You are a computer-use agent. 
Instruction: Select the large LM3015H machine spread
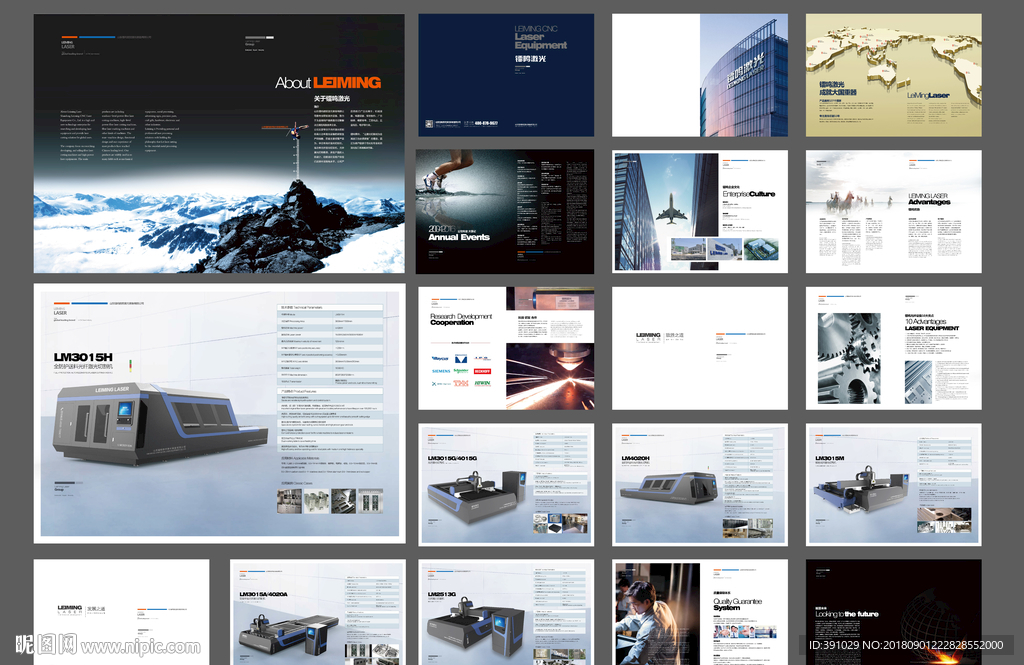point(219,413)
